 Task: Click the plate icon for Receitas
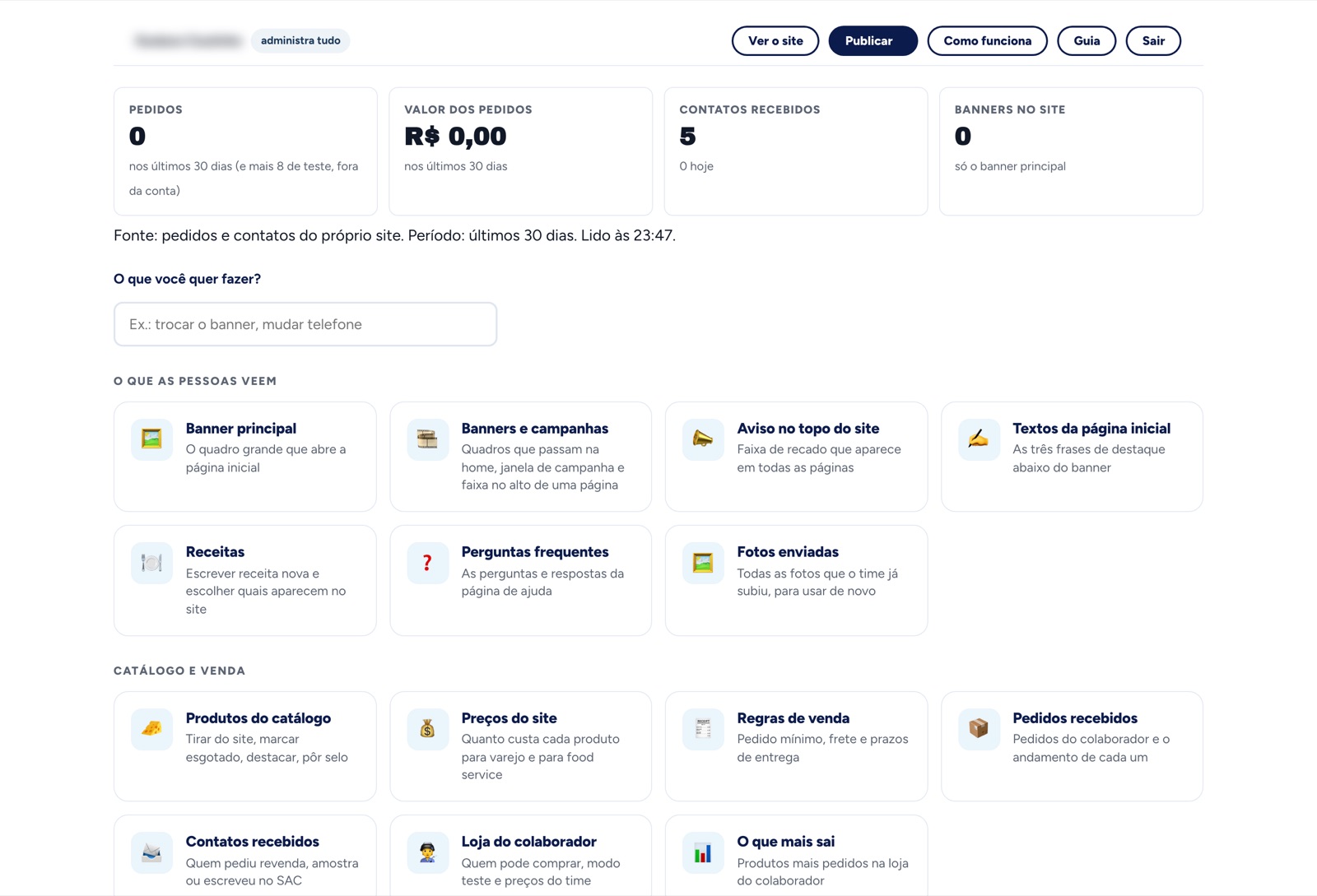click(151, 563)
